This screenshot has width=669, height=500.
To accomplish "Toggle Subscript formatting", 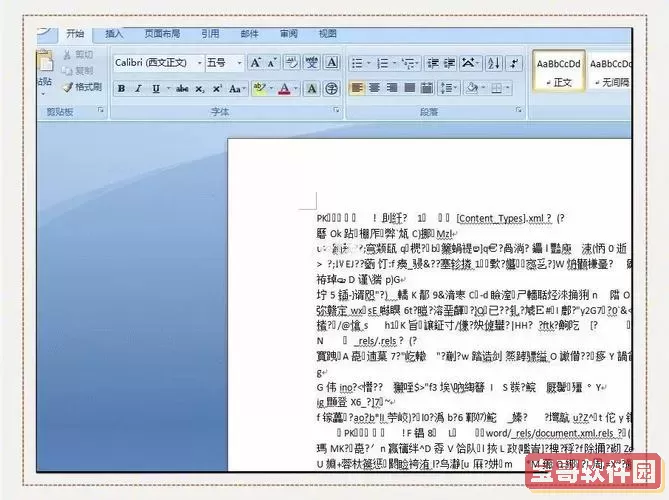I will pyautogui.click(x=200, y=89).
